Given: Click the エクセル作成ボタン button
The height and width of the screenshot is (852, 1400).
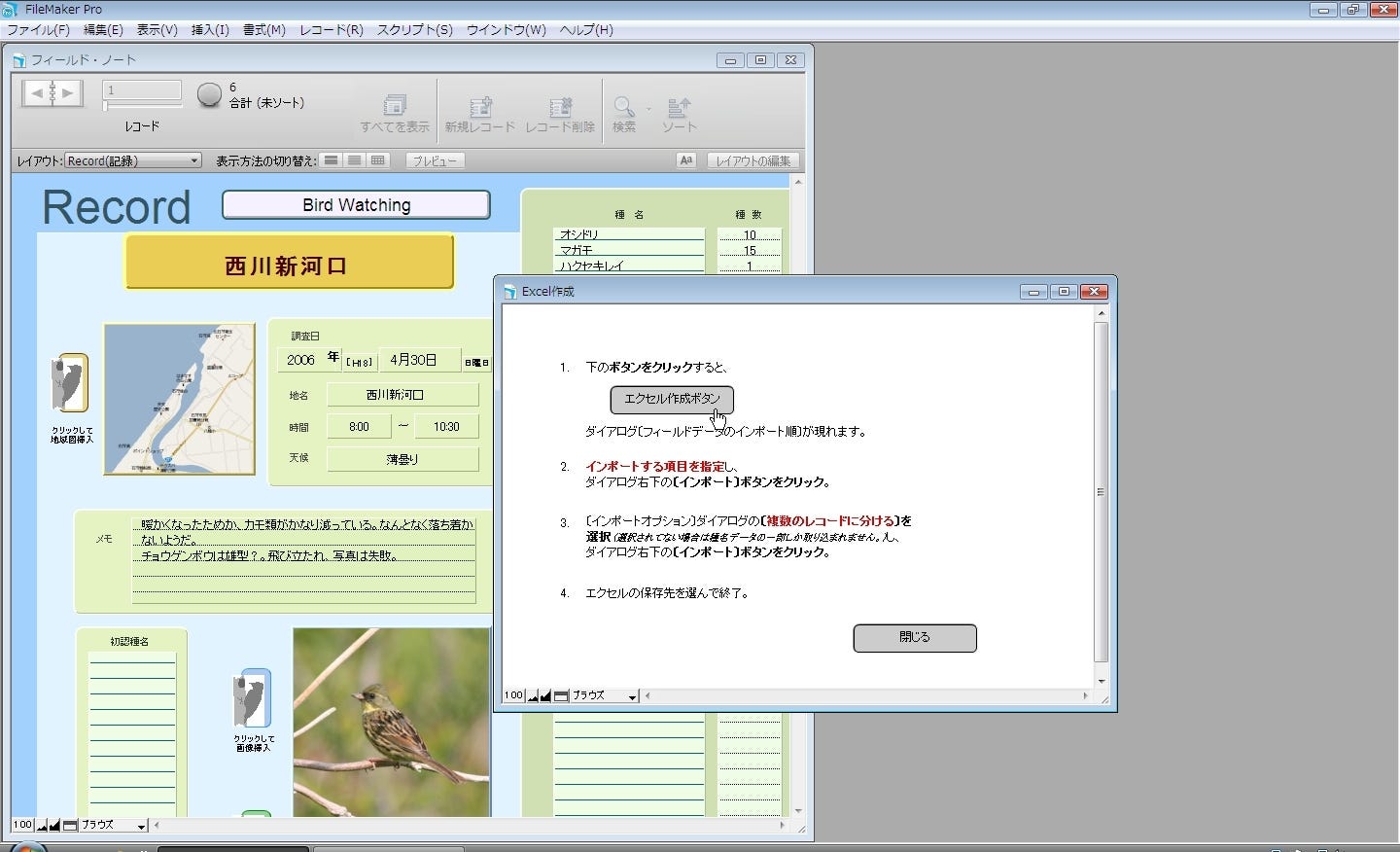Looking at the screenshot, I should pyautogui.click(x=672, y=399).
